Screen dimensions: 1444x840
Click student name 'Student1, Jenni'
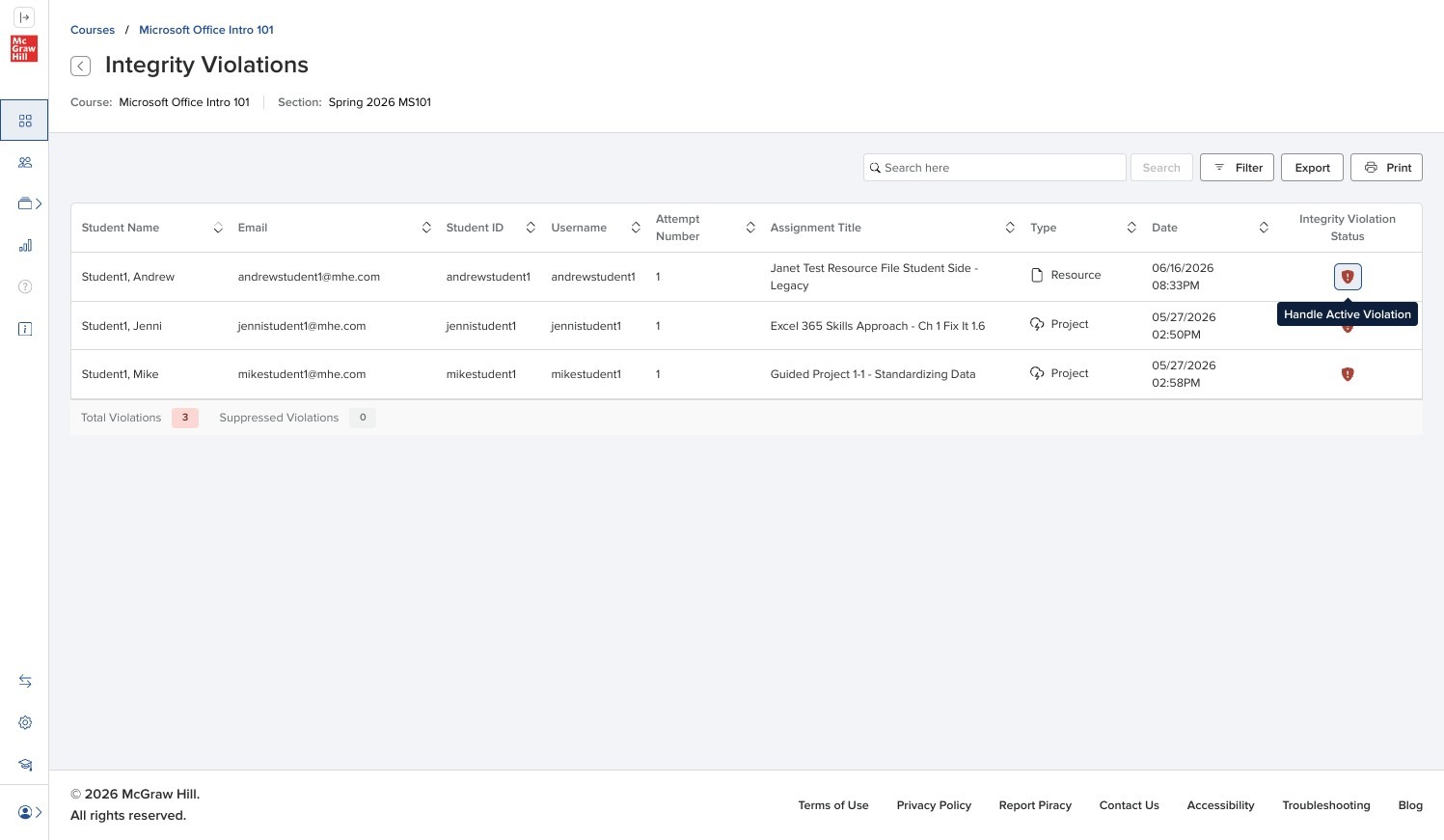pos(122,326)
